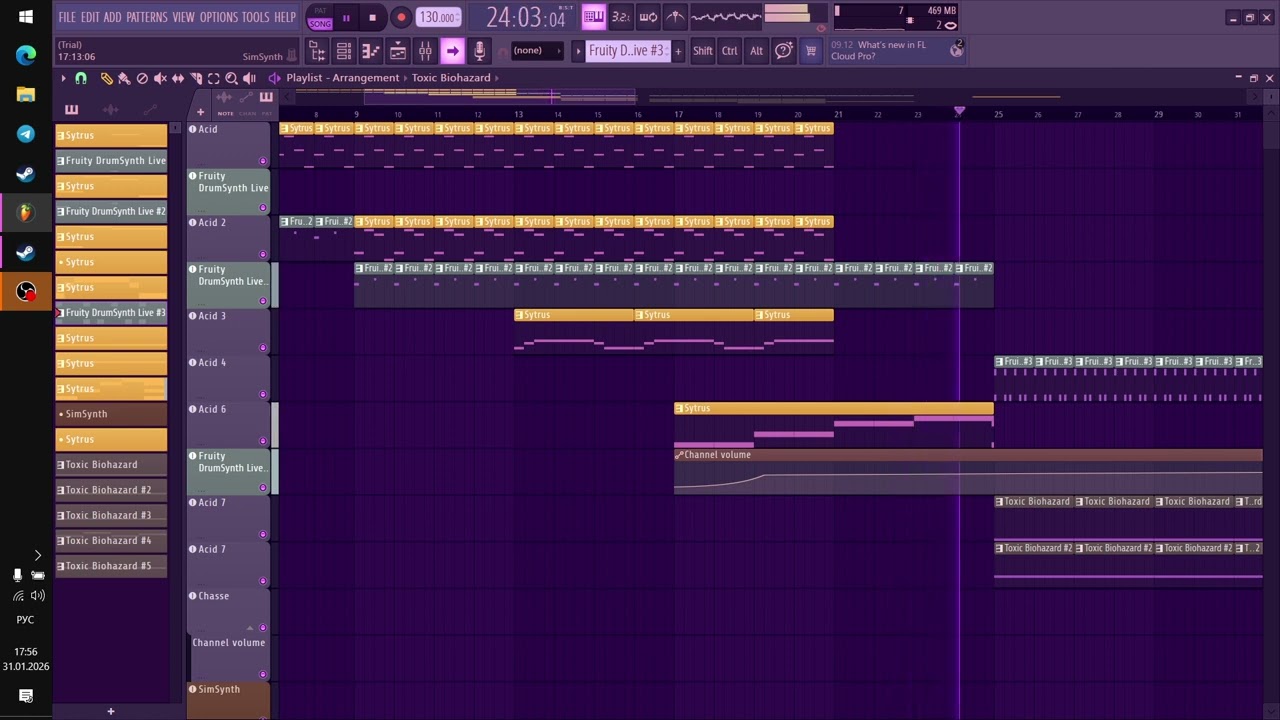The height and width of the screenshot is (720, 1280).
Task: Stop playback with the stop button
Action: [372, 17]
